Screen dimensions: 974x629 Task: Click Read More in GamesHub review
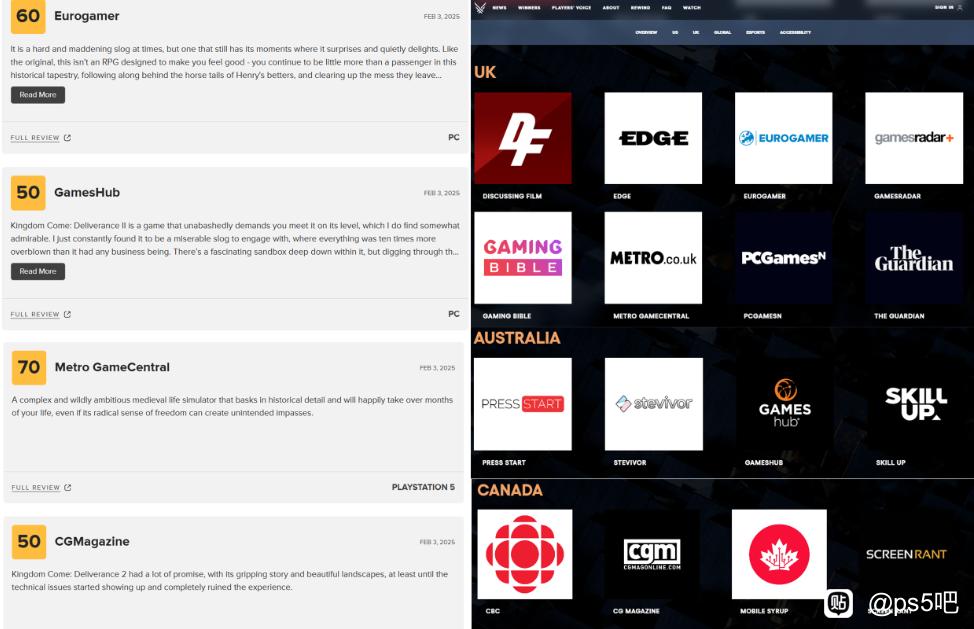(38, 271)
